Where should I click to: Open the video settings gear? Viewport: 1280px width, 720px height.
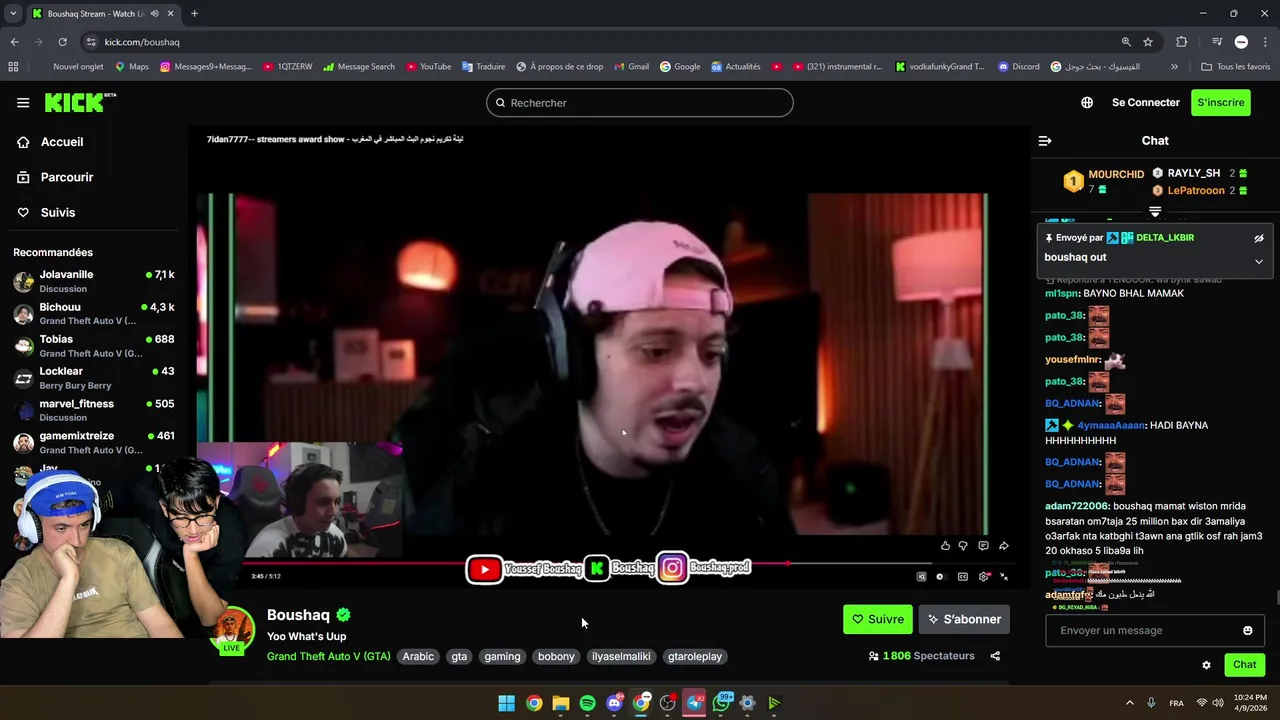(984, 577)
